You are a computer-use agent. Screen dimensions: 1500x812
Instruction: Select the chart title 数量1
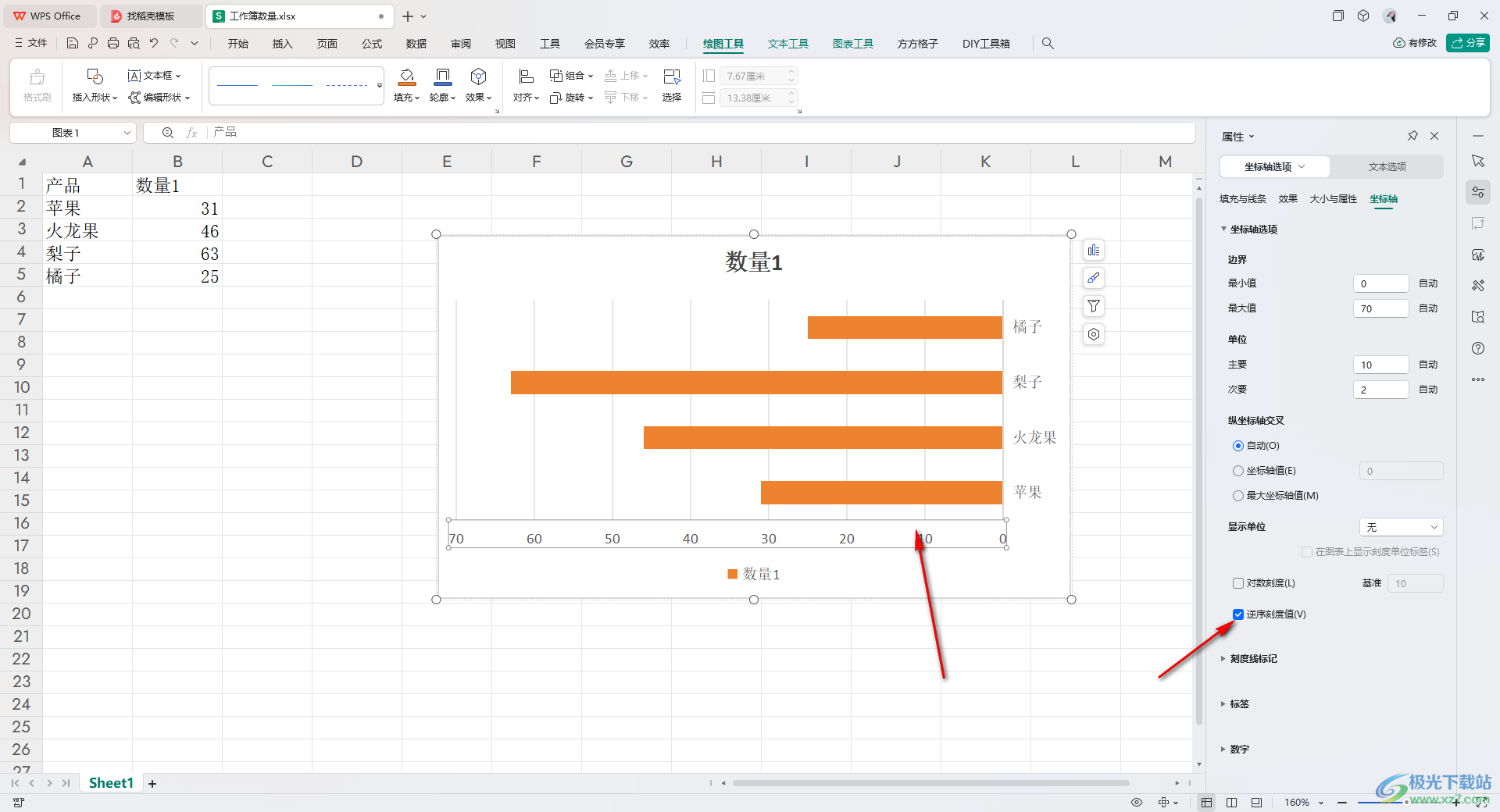point(754,262)
